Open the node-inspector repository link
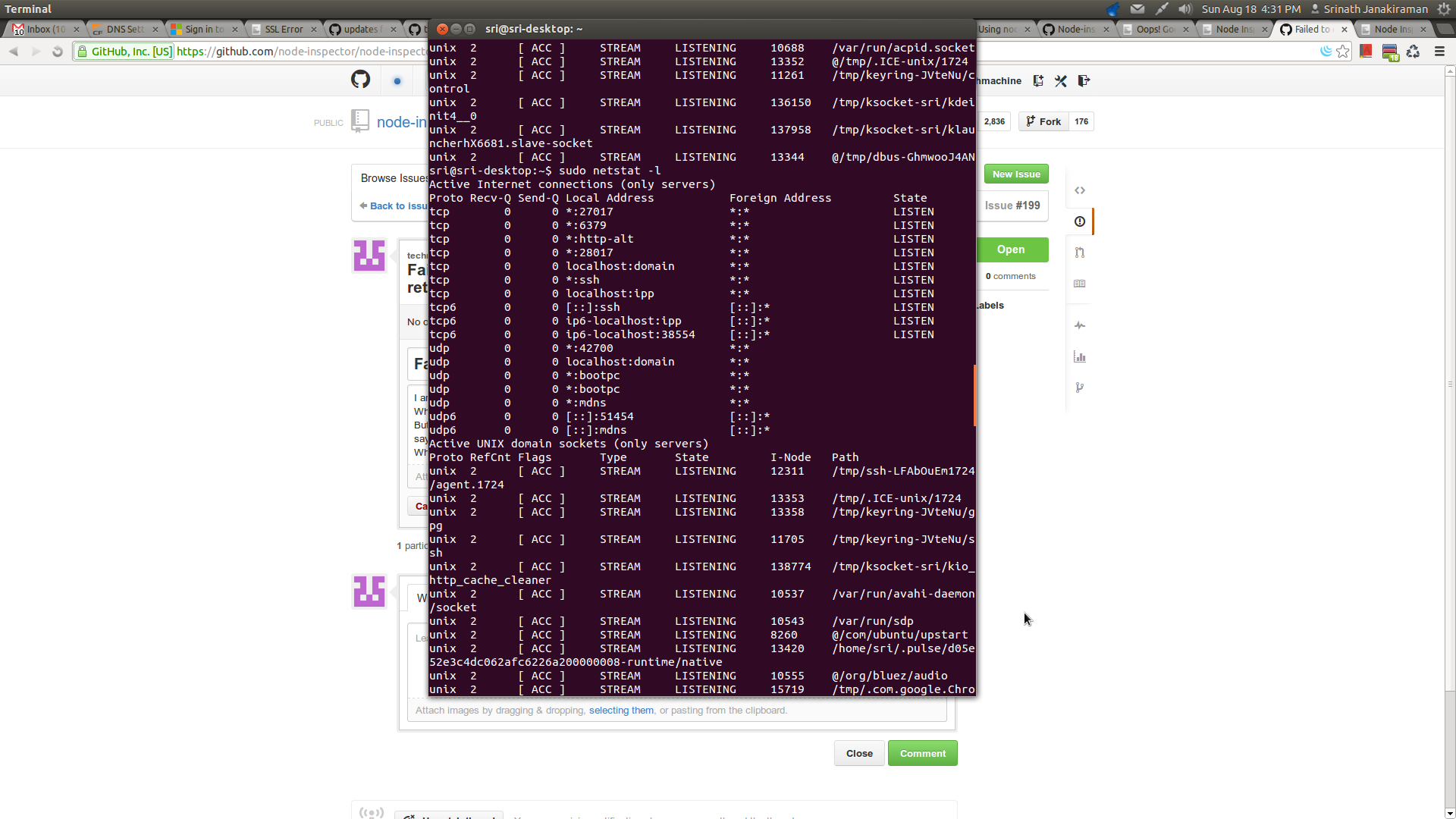Image resolution: width=1456 pixels, height=819 pixels. [401, 122]
